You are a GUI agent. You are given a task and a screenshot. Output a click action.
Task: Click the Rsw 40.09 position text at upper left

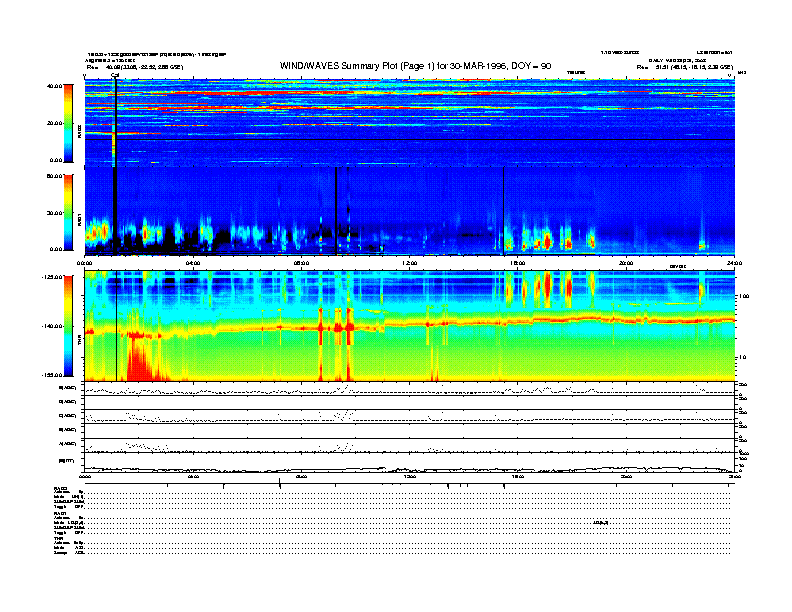tap(135, 67)
